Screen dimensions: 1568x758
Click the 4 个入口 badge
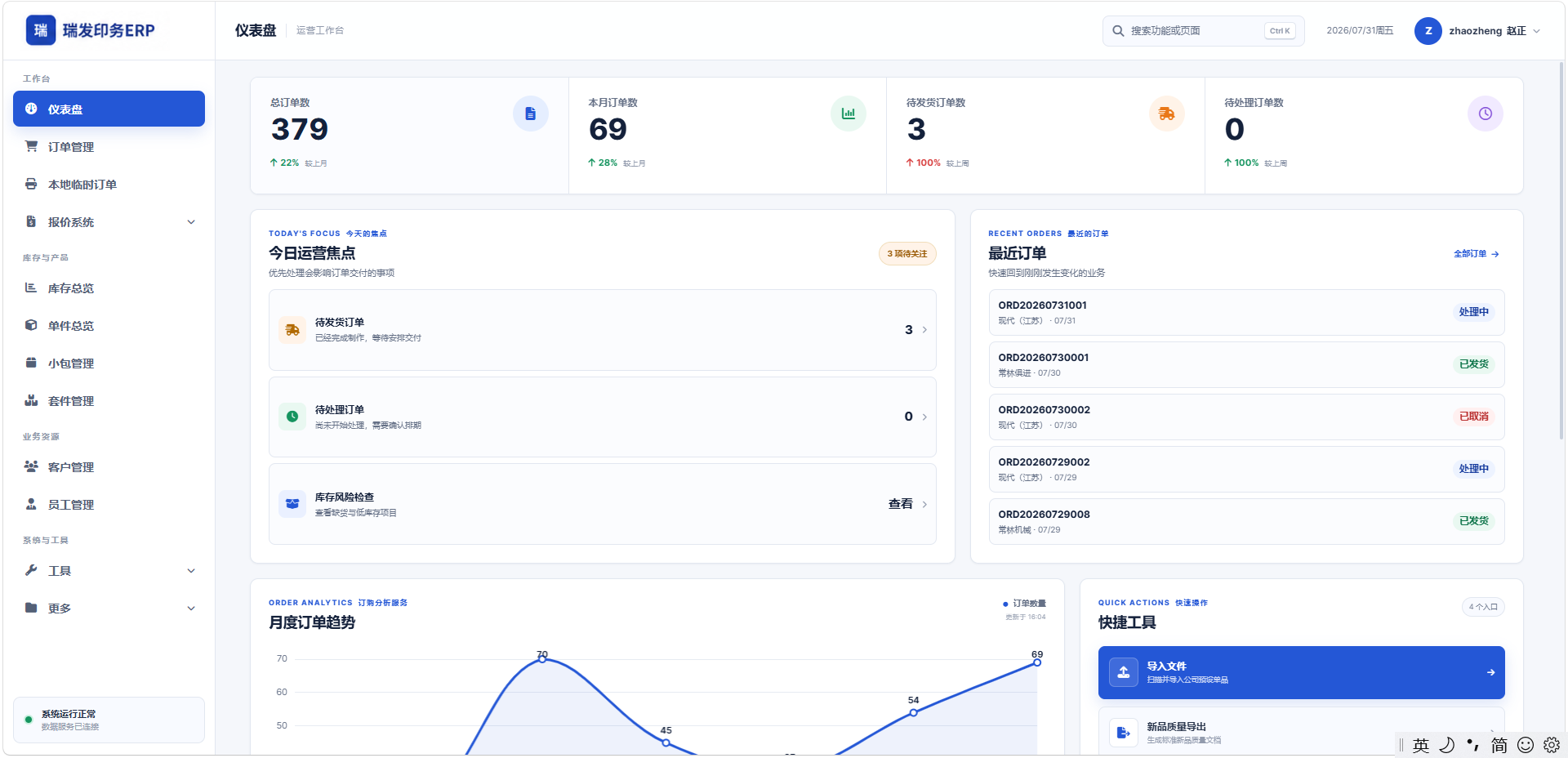coord(1483,607)
